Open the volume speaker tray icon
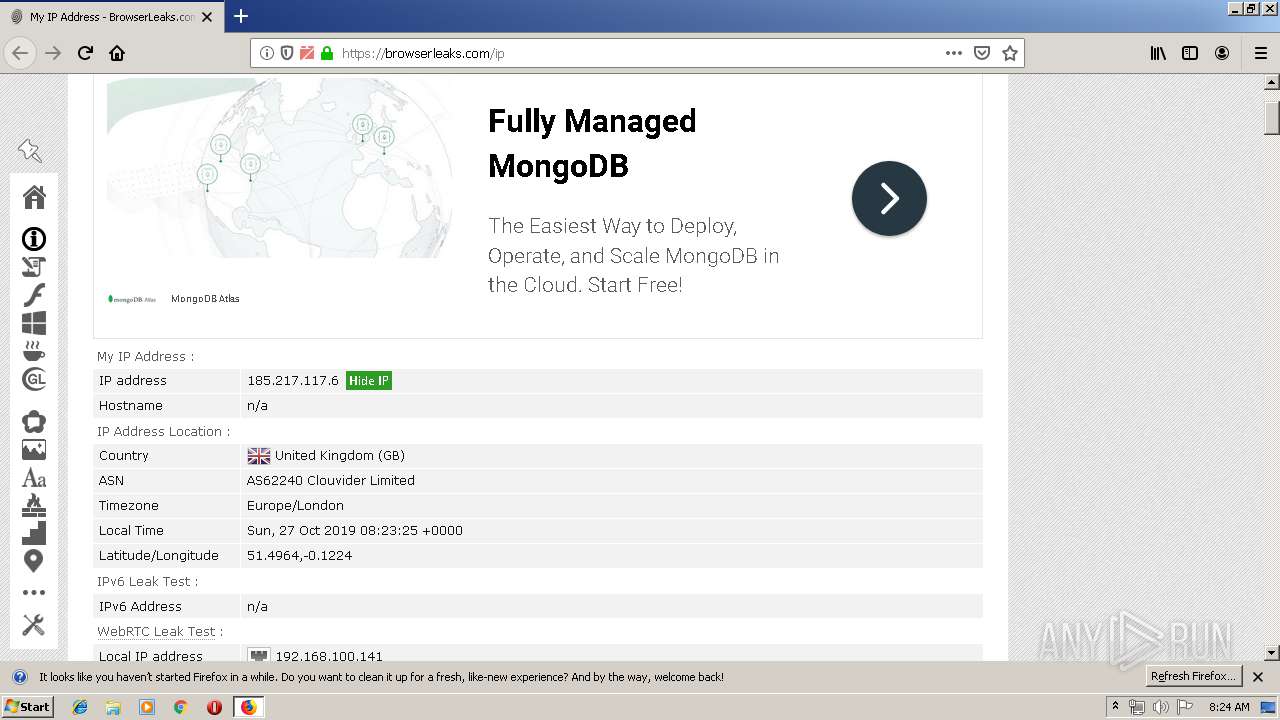Viewport: 1280px width, 720px height. tap(1160, 707)
